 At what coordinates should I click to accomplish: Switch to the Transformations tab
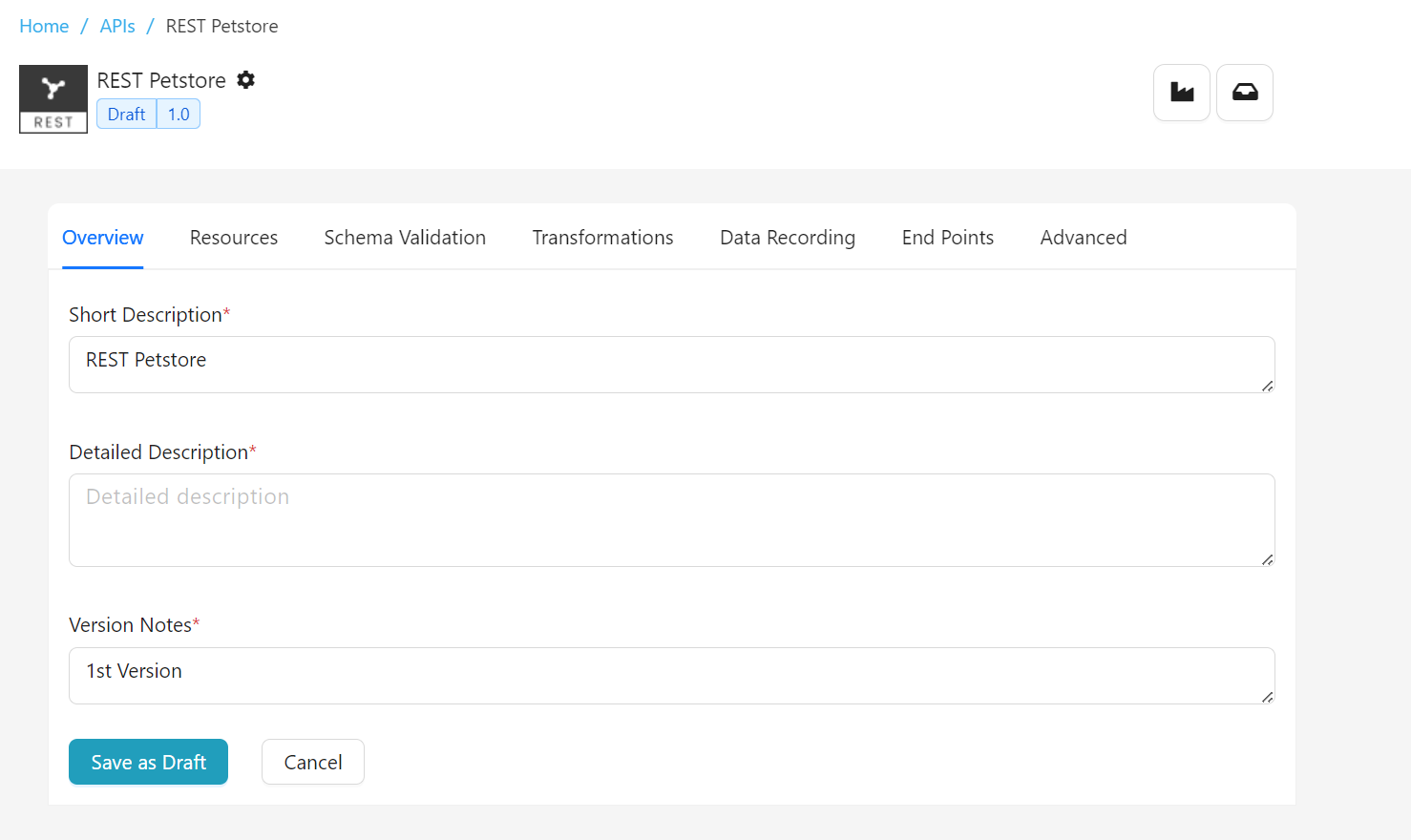pyautogui.click(x=602, y=238)
